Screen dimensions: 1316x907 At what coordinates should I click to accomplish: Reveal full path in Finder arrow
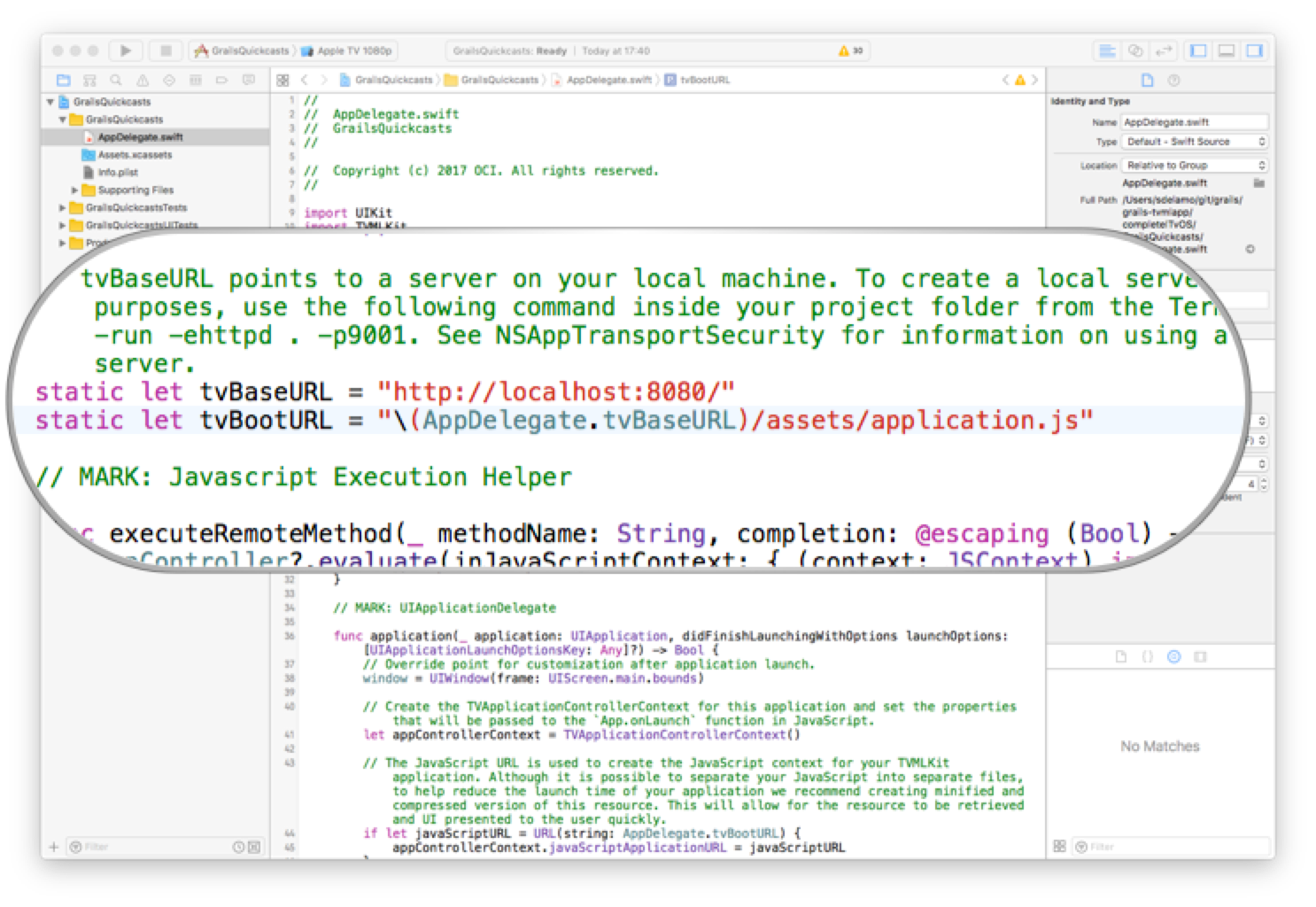coord(1250,249)
